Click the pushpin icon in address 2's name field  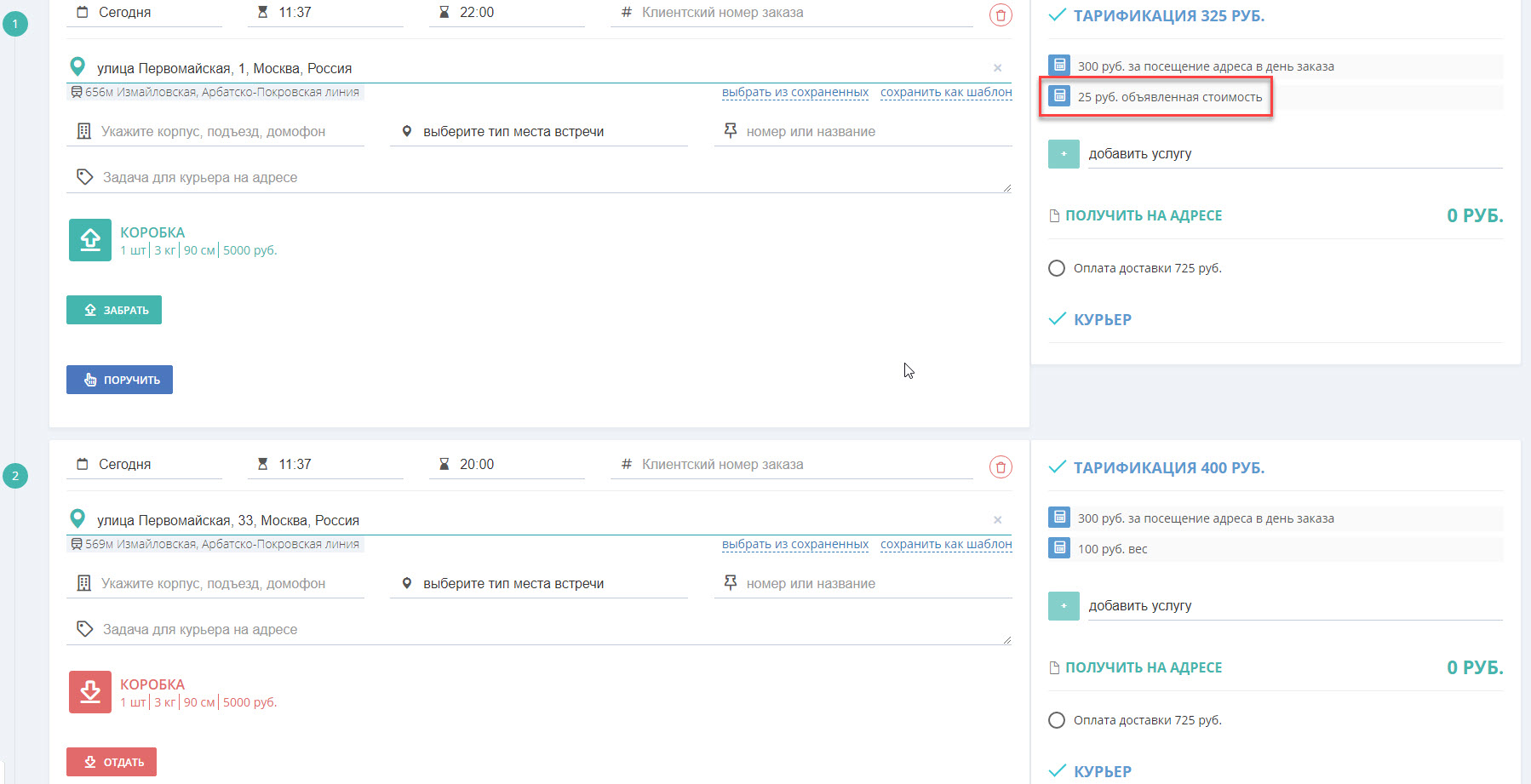pyautogui.click(x=730, y=582)
